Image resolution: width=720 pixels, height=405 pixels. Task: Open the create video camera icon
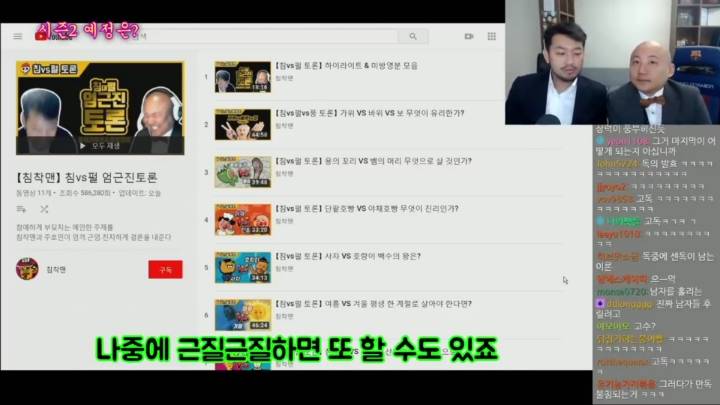pos(468,36)
